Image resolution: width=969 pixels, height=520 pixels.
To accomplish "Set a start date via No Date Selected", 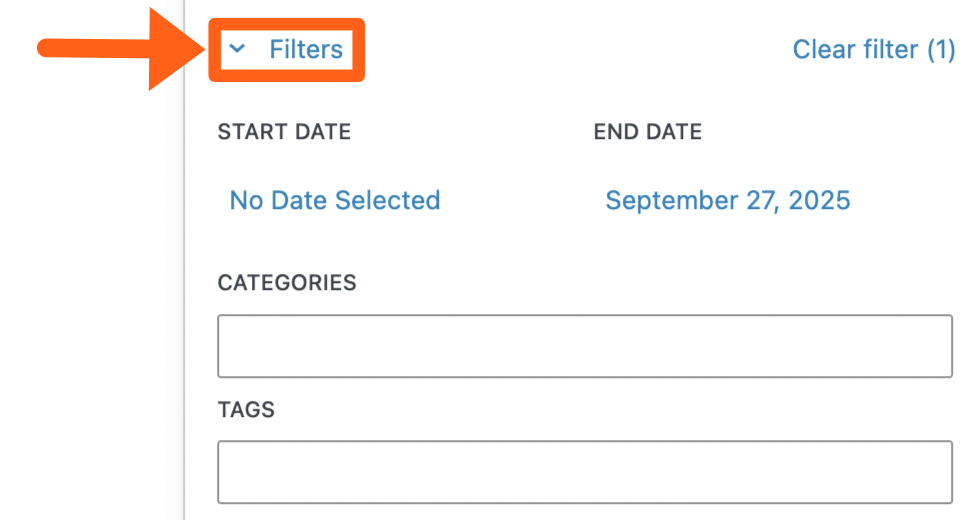I will pos(335,200).
